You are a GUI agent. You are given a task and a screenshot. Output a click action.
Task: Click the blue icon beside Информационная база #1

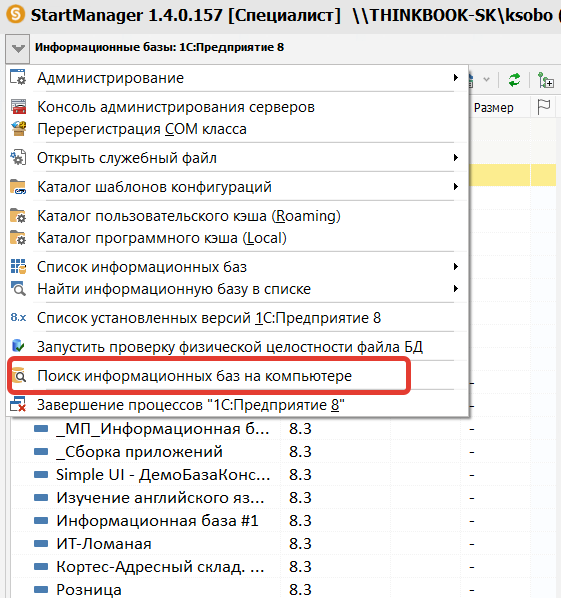click(41, 520)
